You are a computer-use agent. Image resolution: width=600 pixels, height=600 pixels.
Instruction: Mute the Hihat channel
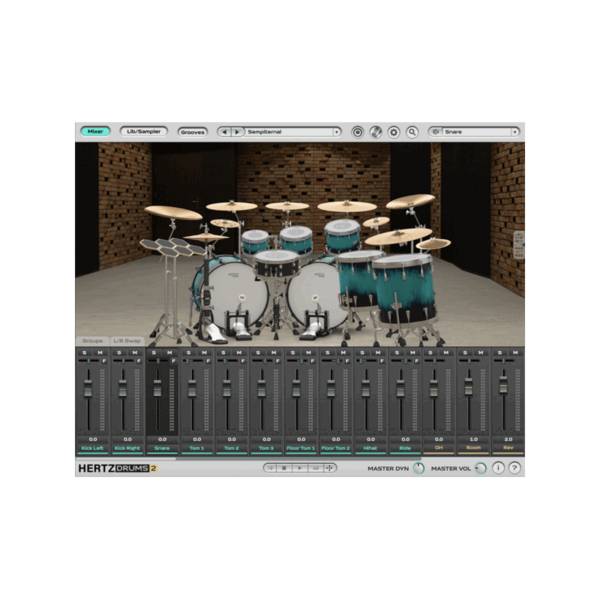(378, 352)
